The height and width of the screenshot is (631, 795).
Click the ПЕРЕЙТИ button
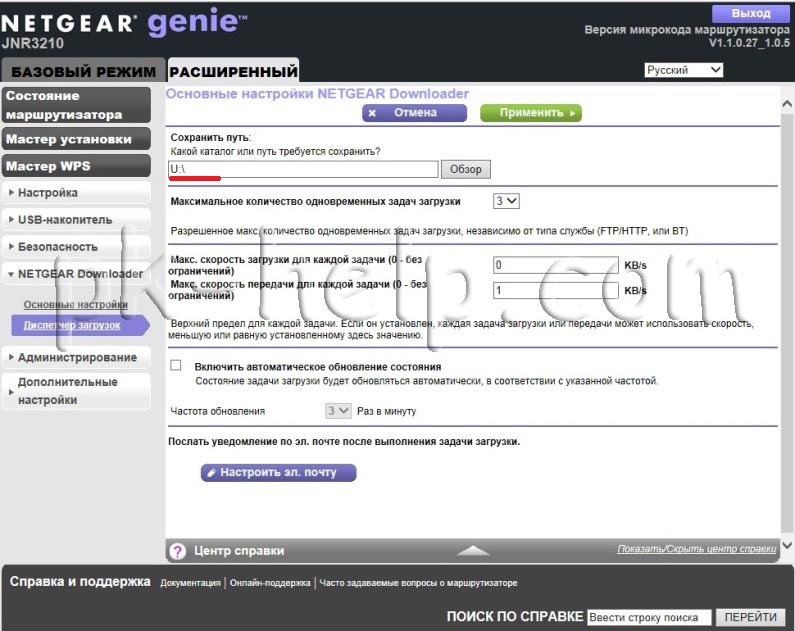[750, 617]
